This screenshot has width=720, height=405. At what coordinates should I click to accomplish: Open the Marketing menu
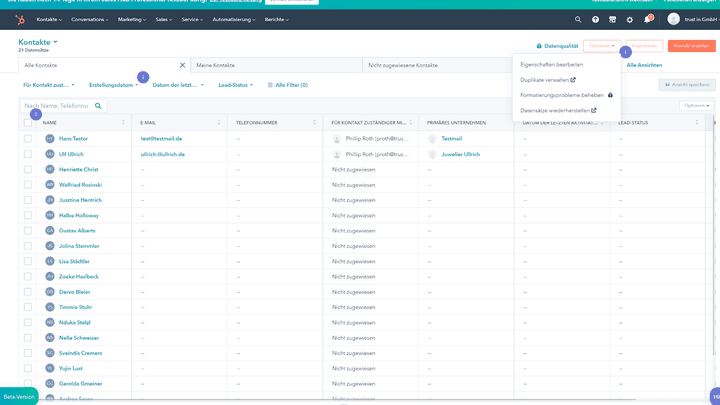point(132,20)
